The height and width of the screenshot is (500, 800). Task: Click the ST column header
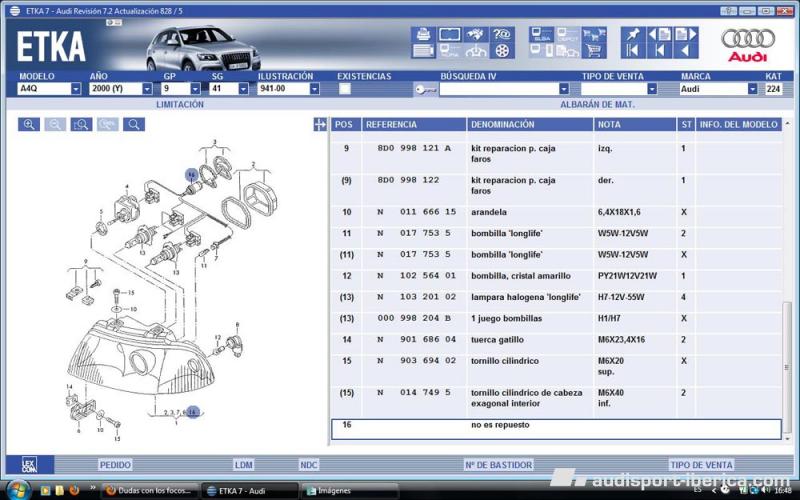coord(686,124)
